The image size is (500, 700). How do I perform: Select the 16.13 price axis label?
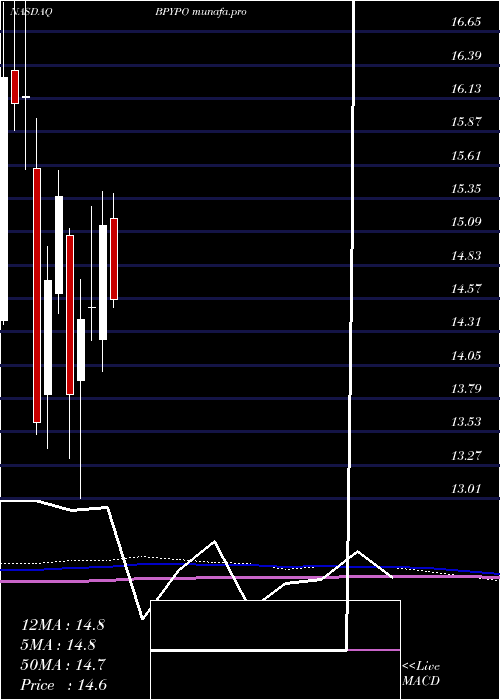point(466,88)
